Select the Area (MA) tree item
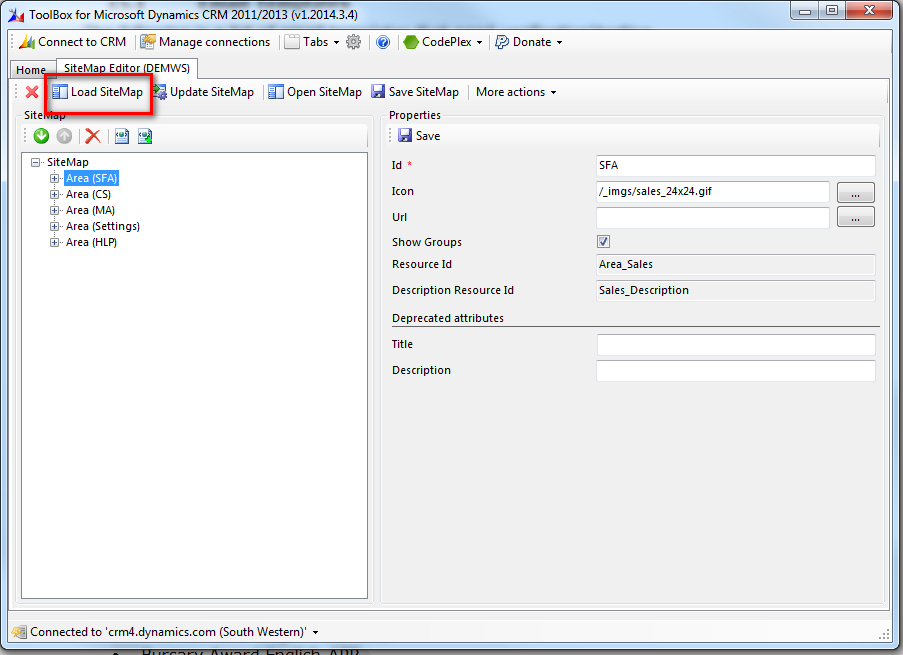The width and height of the screenshot is (903, 655). coord(90,211)
